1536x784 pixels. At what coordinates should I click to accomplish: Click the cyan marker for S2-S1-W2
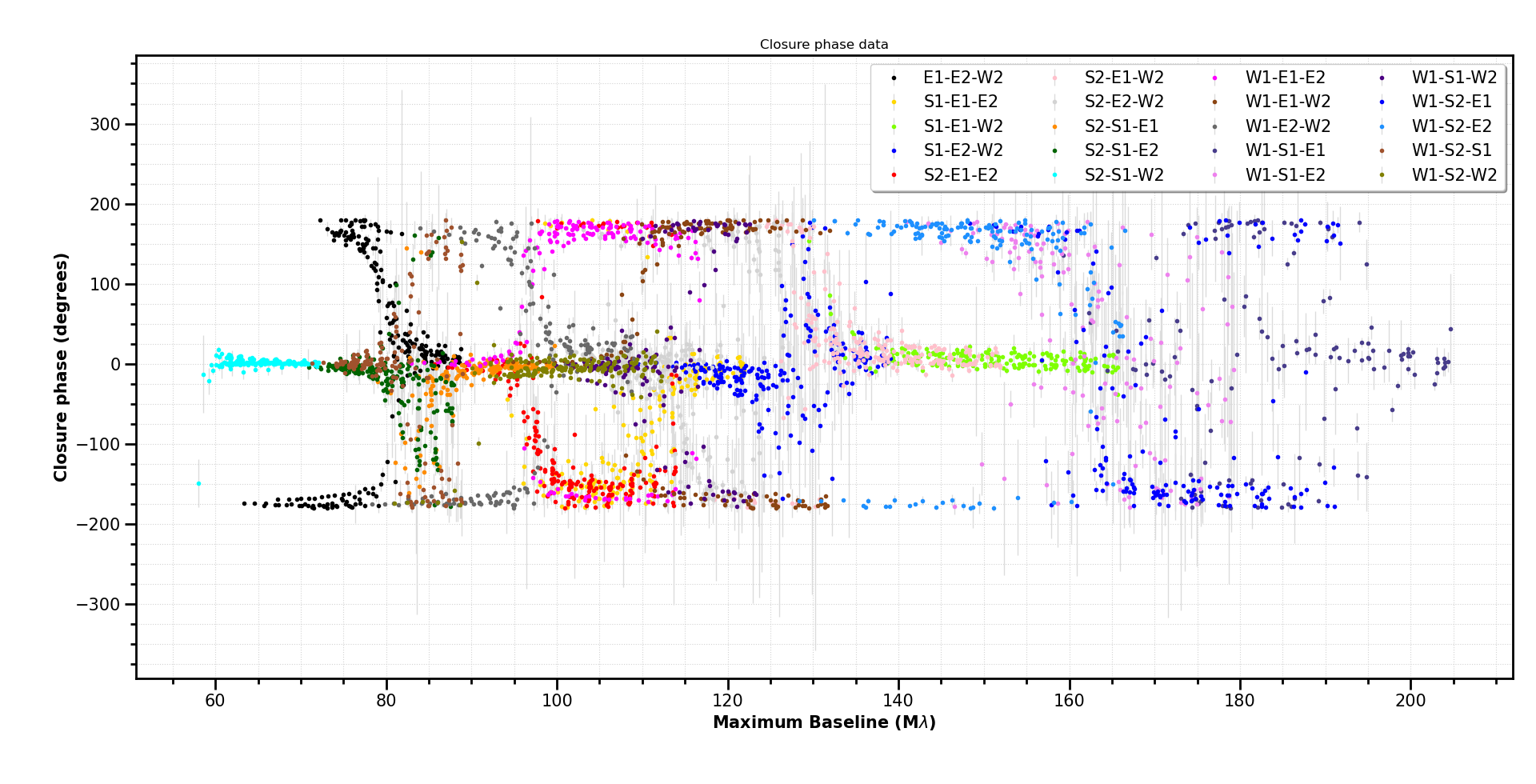pyautogui.click(x=1055, y=175)
